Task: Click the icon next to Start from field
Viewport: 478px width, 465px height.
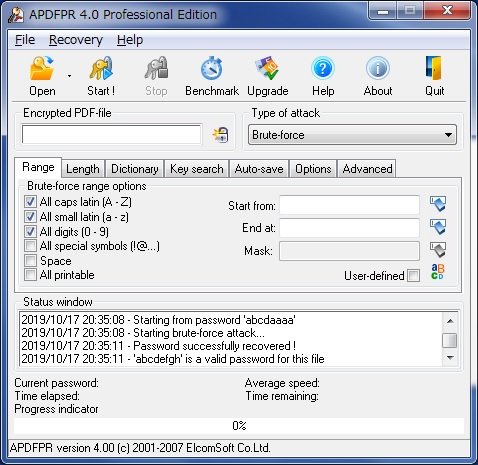Action: pos(438,204)
